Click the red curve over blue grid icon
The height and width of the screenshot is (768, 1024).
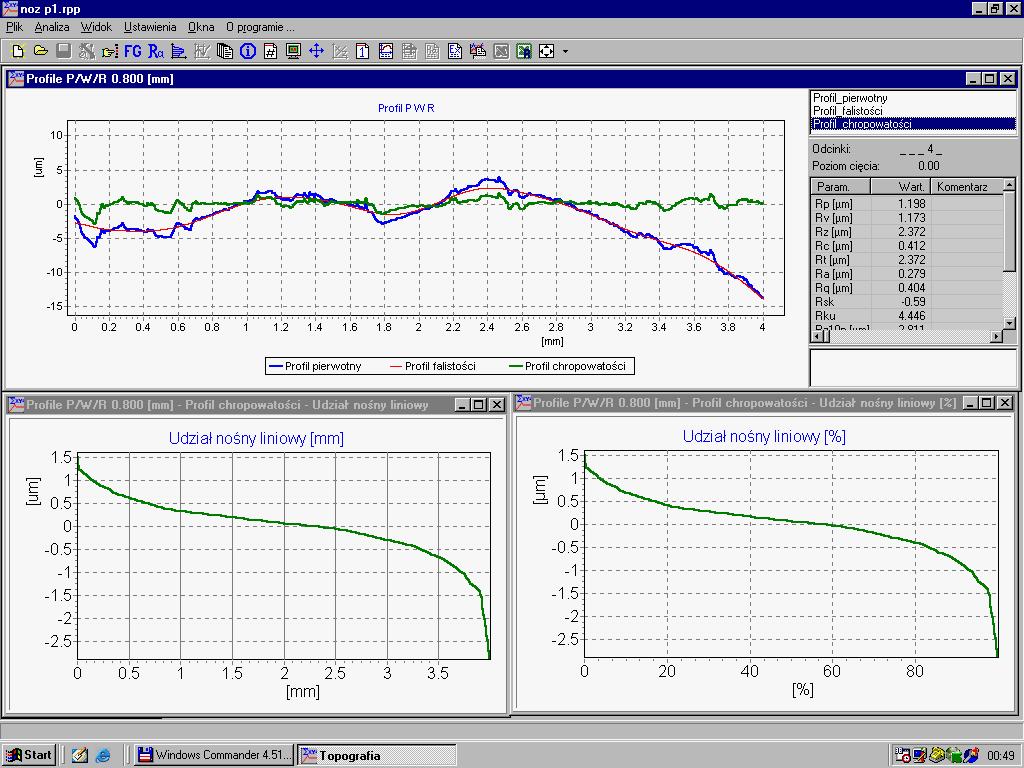tap(386, 51)
